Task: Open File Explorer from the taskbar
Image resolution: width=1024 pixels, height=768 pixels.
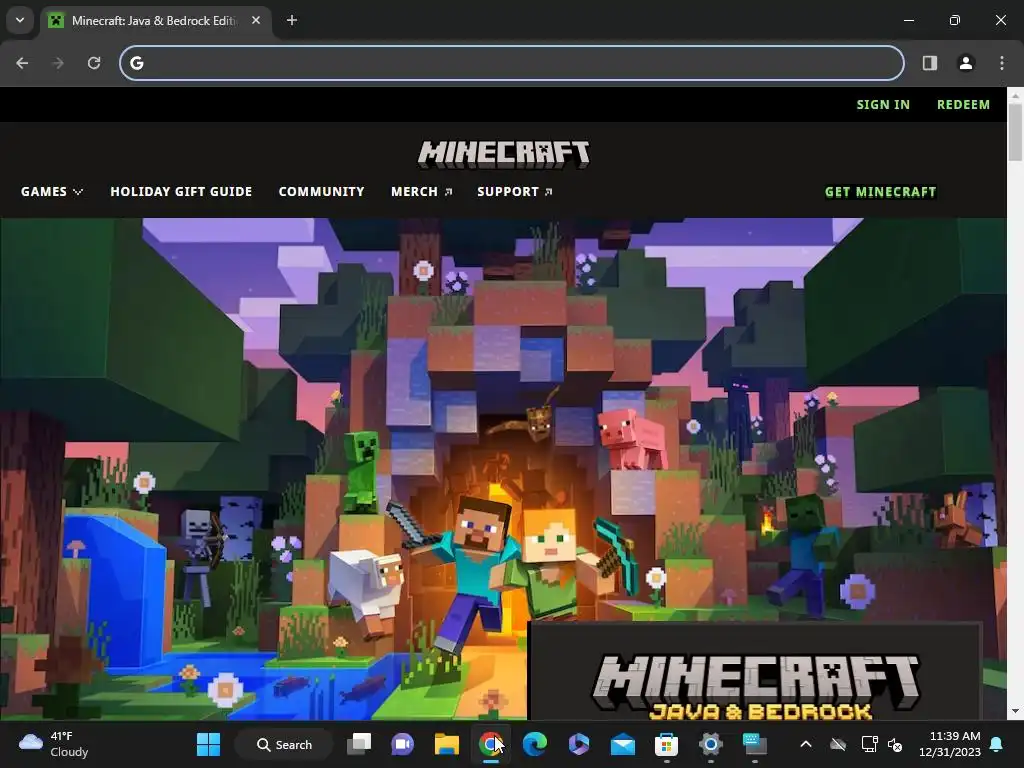Action: point(447,744)
